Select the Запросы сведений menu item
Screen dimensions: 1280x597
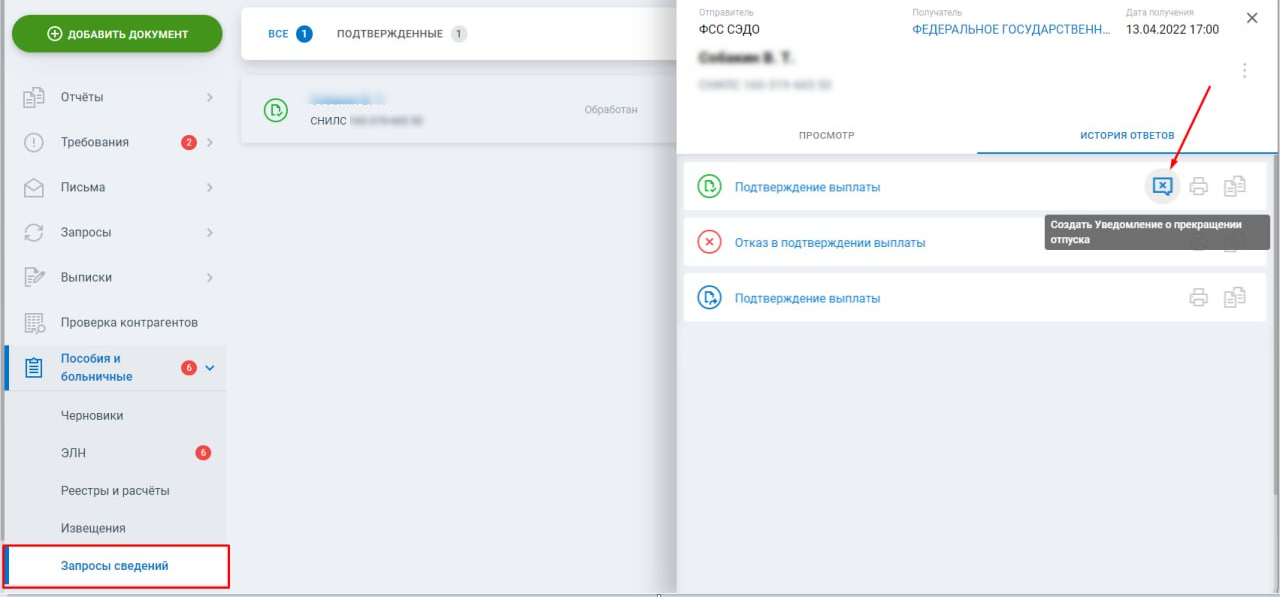coord(115,566)
